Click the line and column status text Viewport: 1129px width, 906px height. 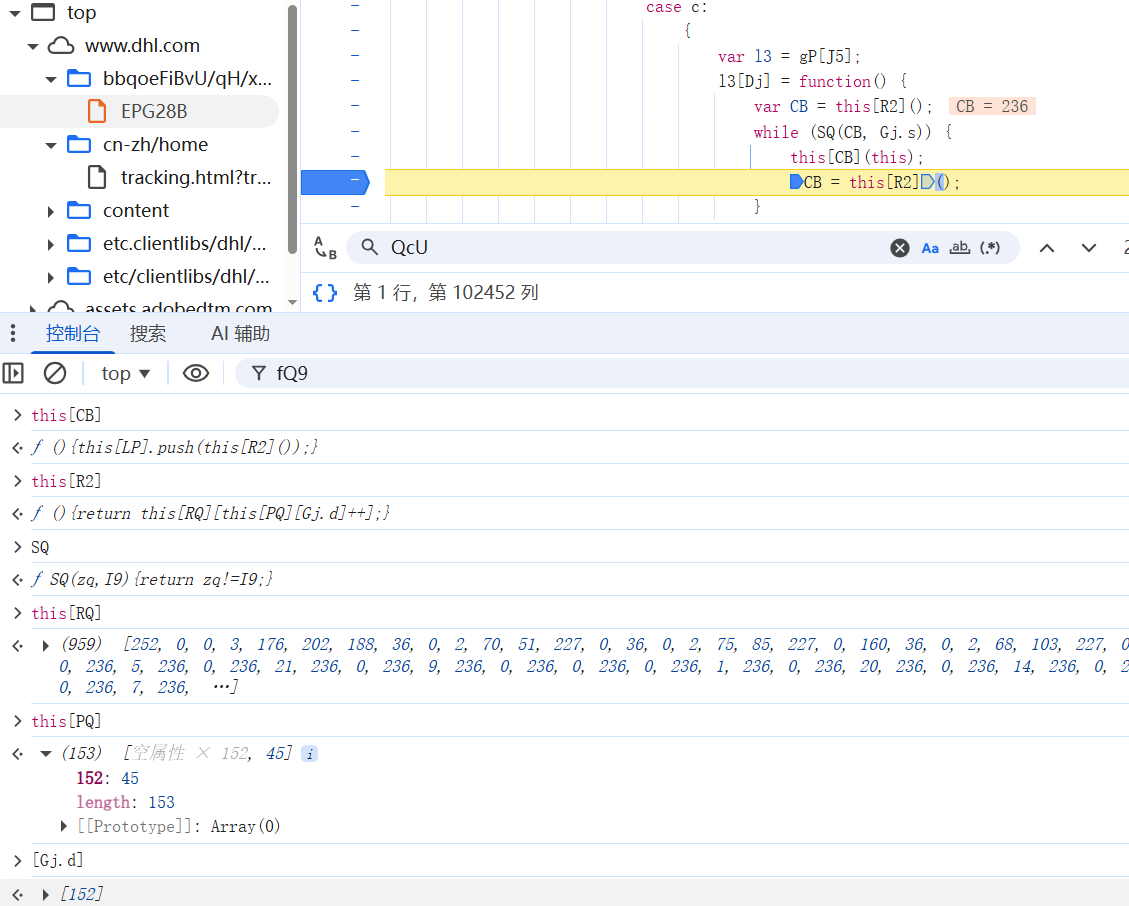(x=446, y=292)
